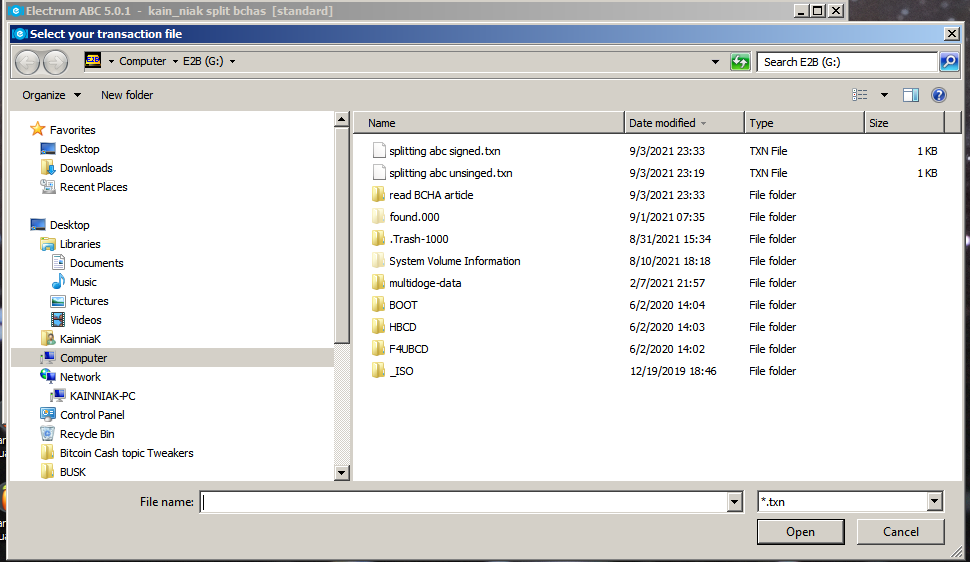Image resolution: width=970 pixels, height=562 pixels.
Task: Click the green Refresh icon
Action: click(740, 62)
